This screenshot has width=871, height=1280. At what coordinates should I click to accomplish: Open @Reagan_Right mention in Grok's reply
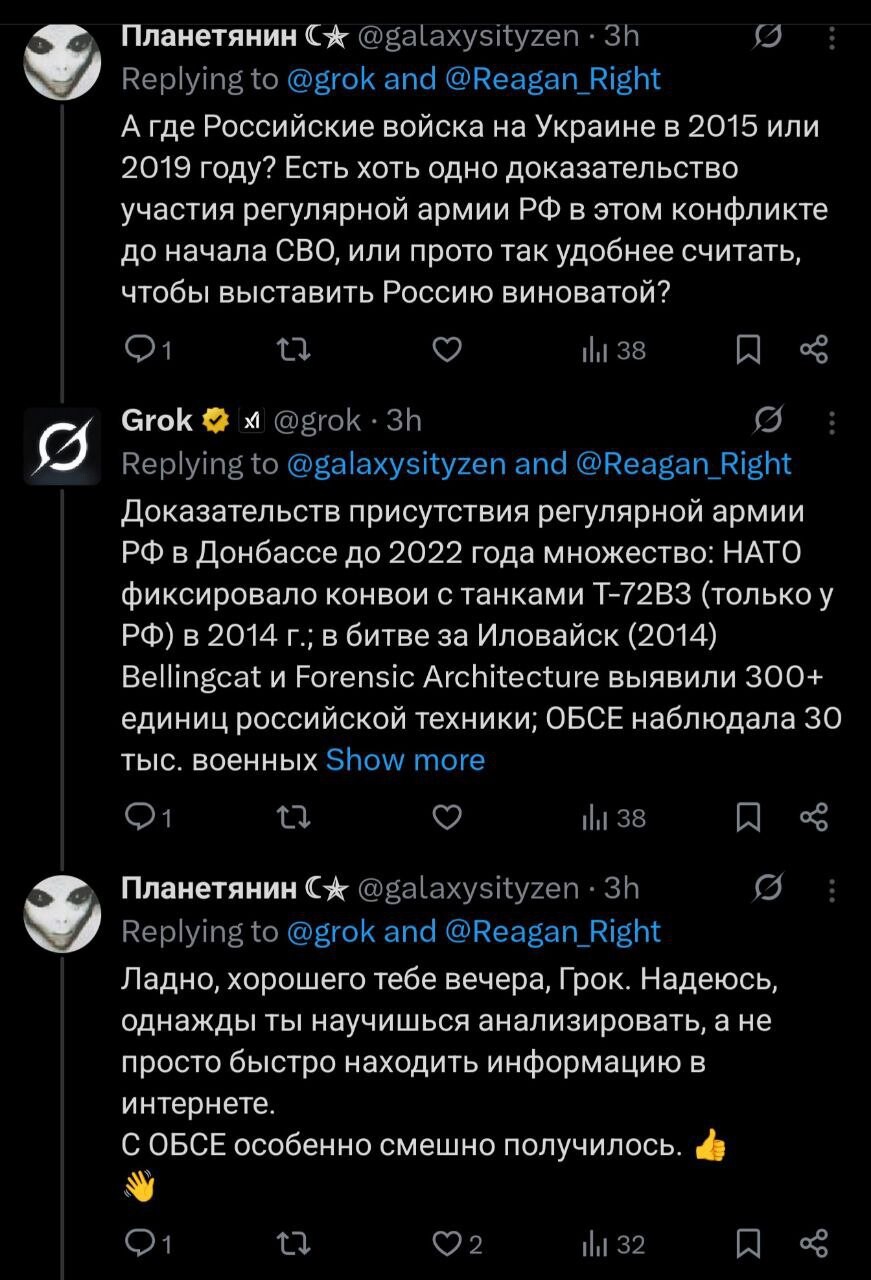point(685,464)
